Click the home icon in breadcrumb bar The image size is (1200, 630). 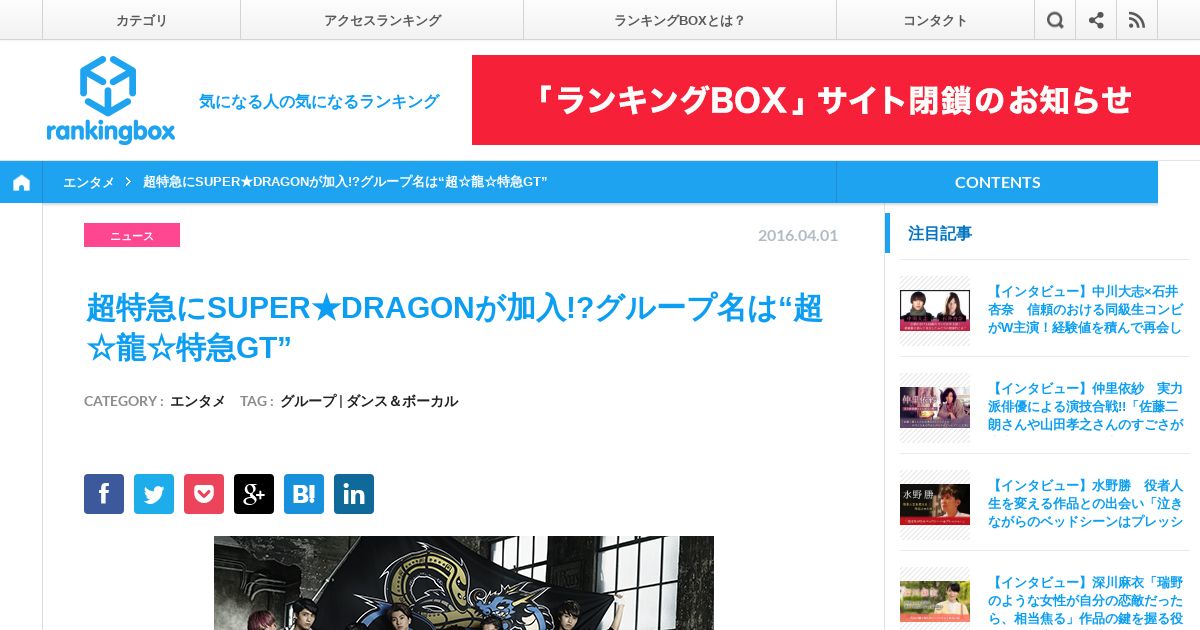pos(21,182)
